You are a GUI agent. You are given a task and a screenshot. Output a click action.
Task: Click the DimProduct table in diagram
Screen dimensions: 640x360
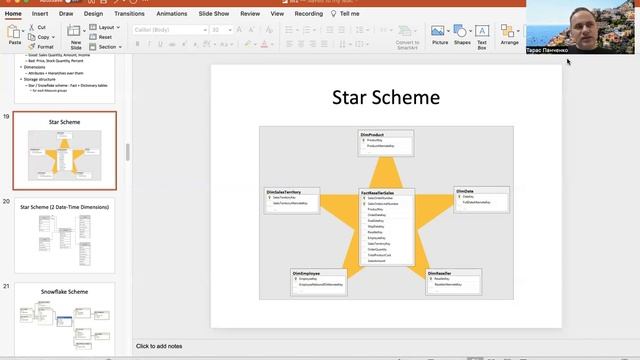point(386,143)
